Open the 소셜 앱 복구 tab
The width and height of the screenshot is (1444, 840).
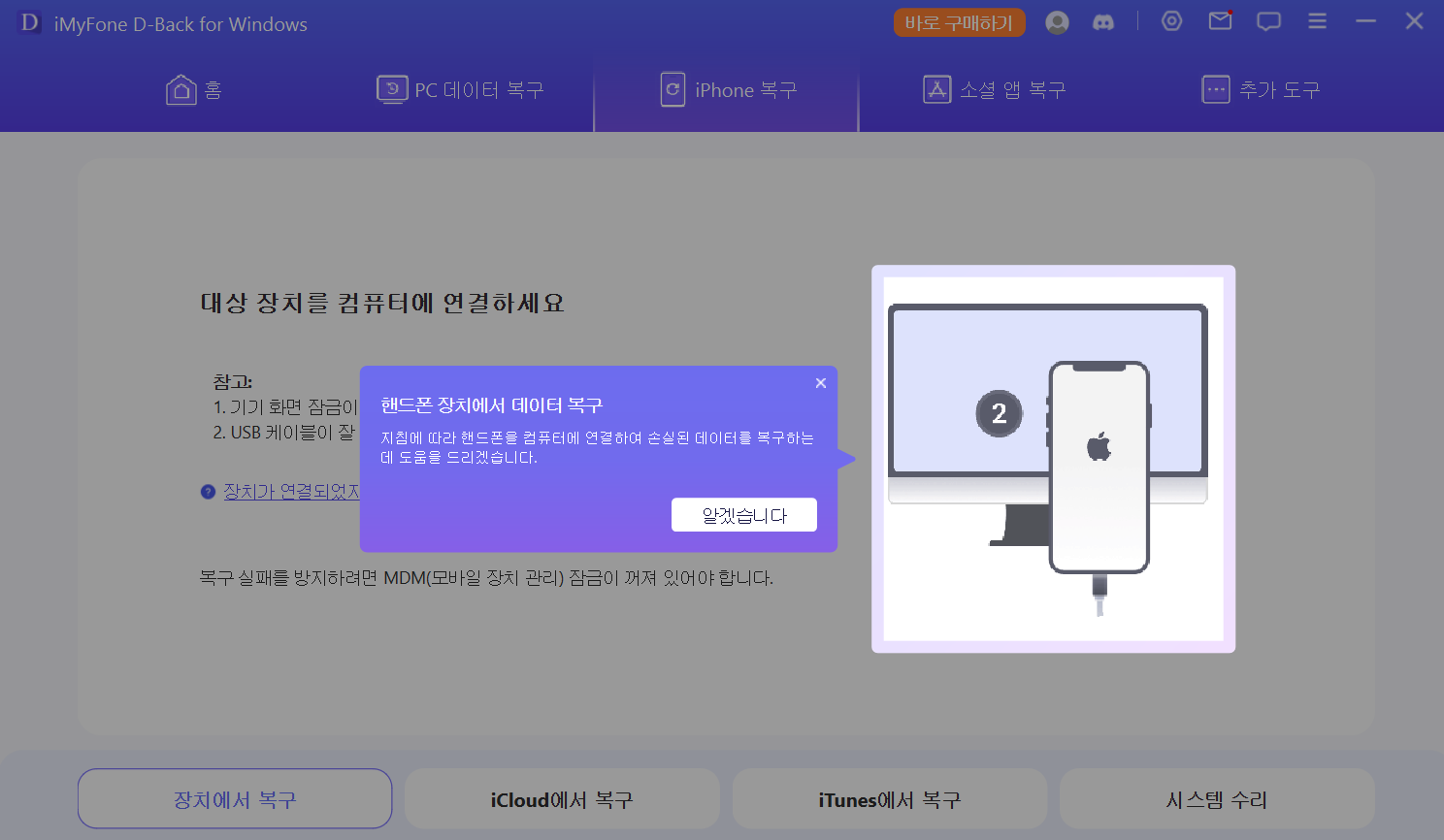tap(995, 90)
